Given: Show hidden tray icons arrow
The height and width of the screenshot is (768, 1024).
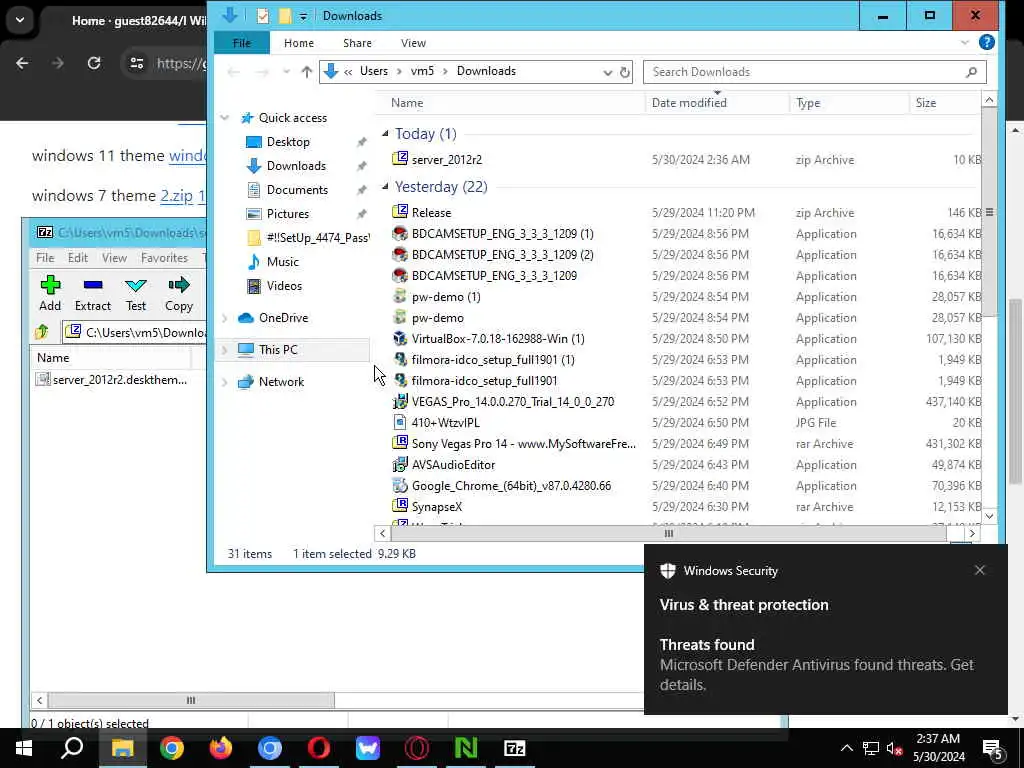Looking at the screenshot, I should tap(846, 748).
